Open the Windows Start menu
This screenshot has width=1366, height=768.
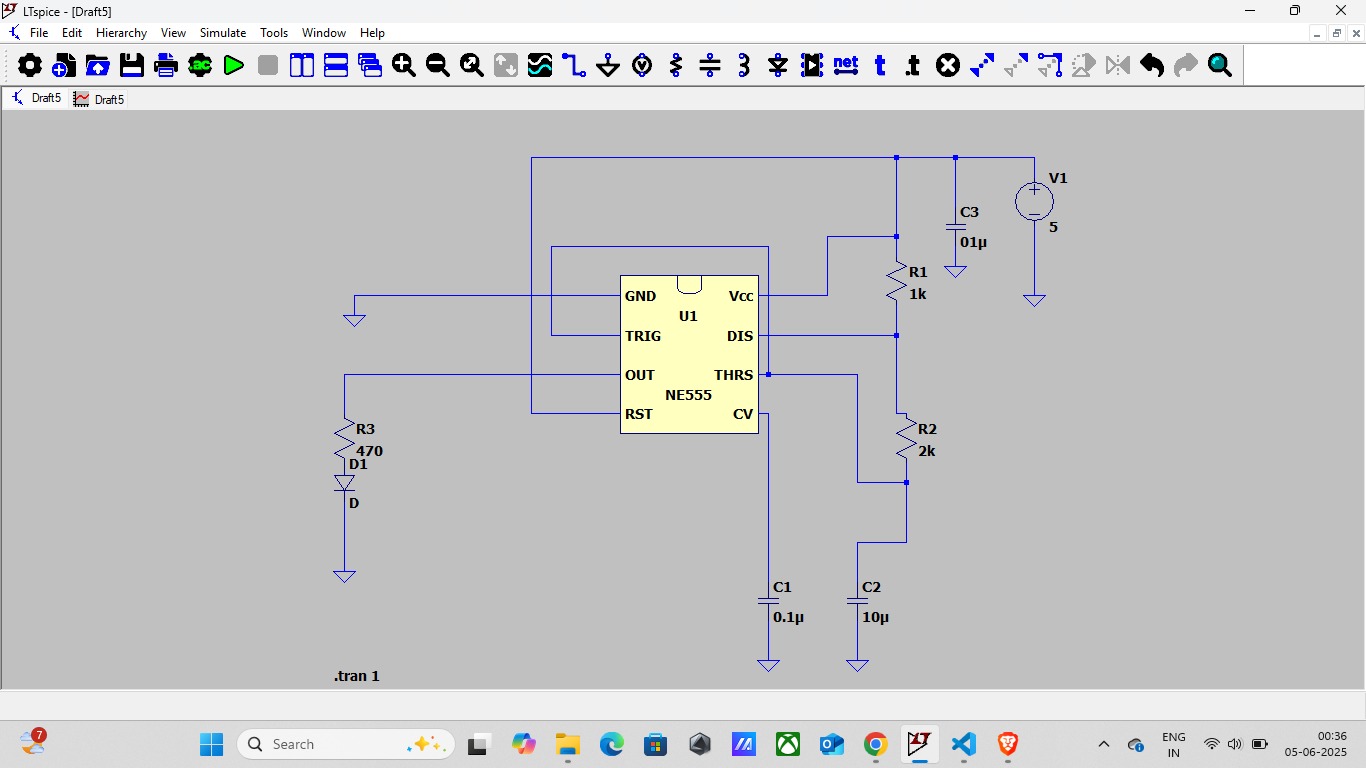click(212, 744)
